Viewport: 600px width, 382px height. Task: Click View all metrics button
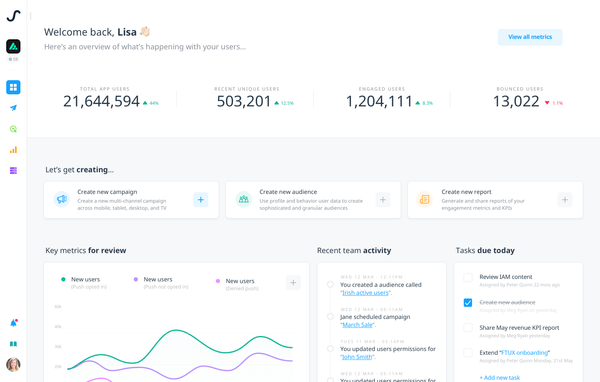coord(530,37)
